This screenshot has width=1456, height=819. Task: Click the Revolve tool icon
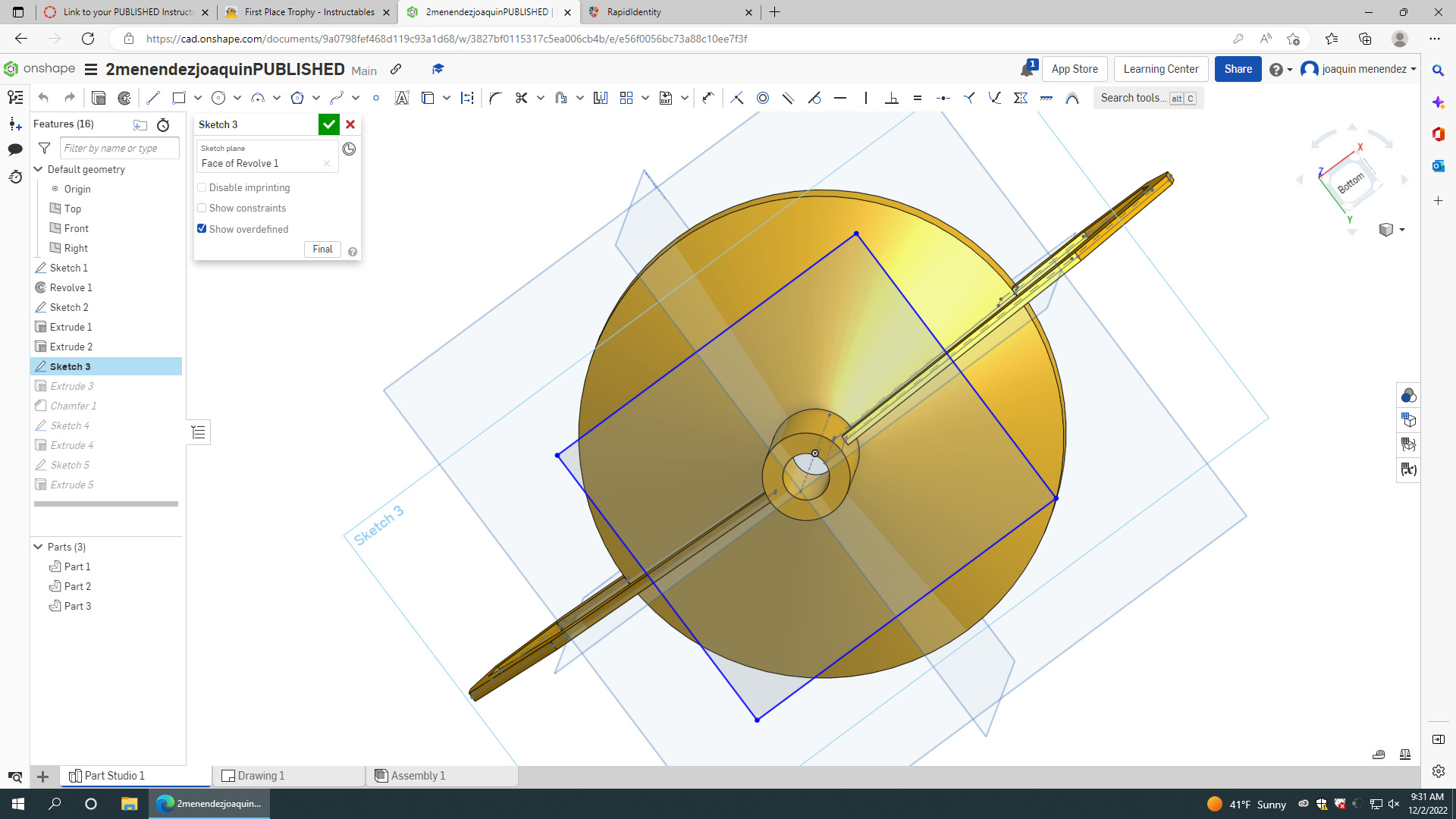124,98
